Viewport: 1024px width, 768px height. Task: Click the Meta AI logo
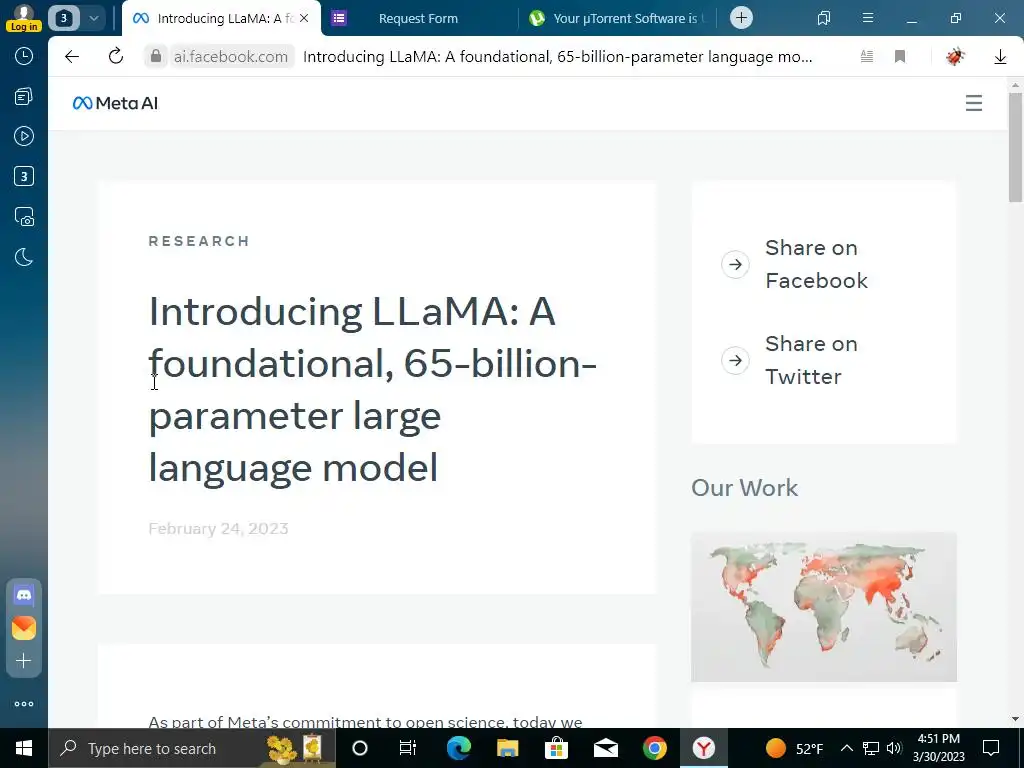[115, 103]
